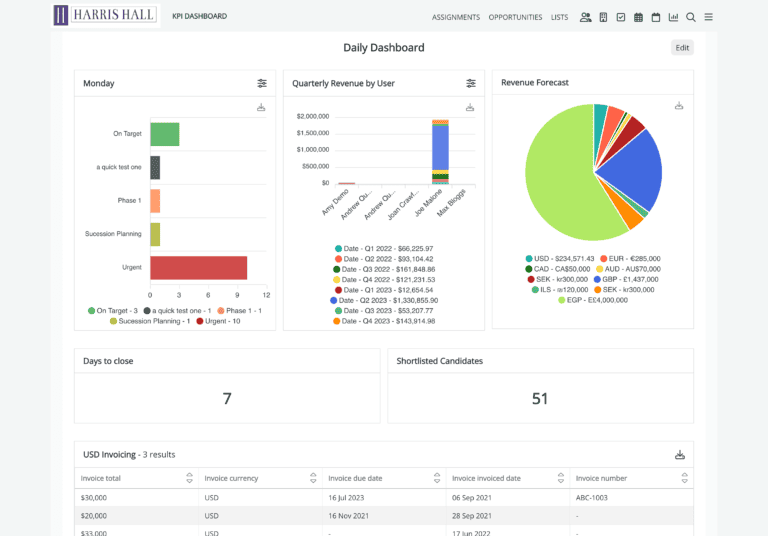Sort by Invoice due date column arrows
The width and height of the screenshot is (768, 536).
(437, 478)
